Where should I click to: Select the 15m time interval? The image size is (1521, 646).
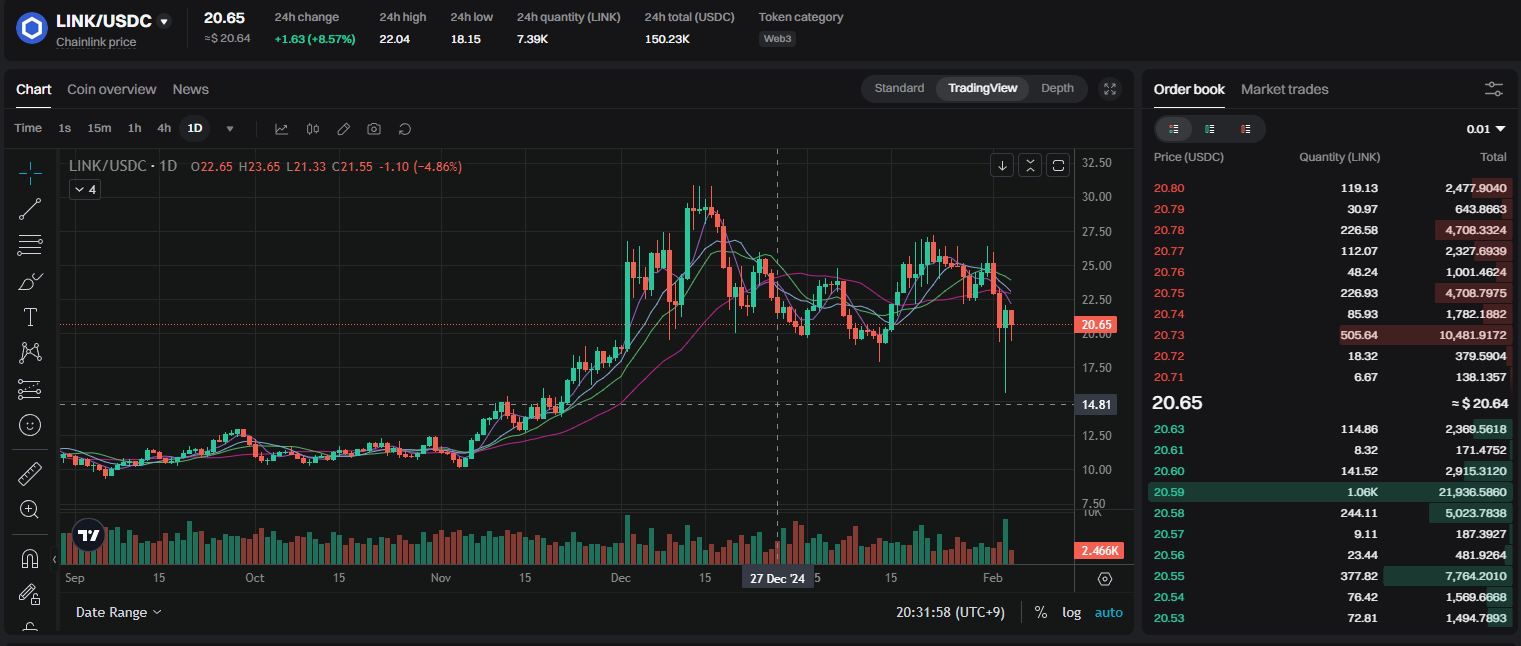(x=99, y=128)
